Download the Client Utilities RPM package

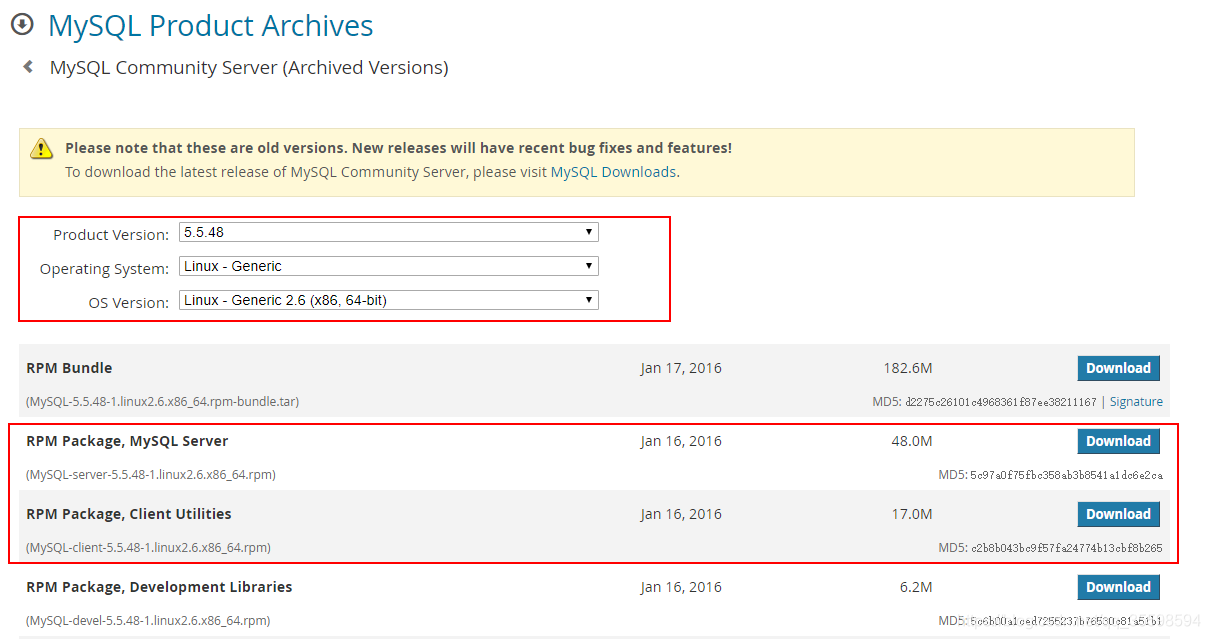pyautogui.click(x=1118, y=514)
